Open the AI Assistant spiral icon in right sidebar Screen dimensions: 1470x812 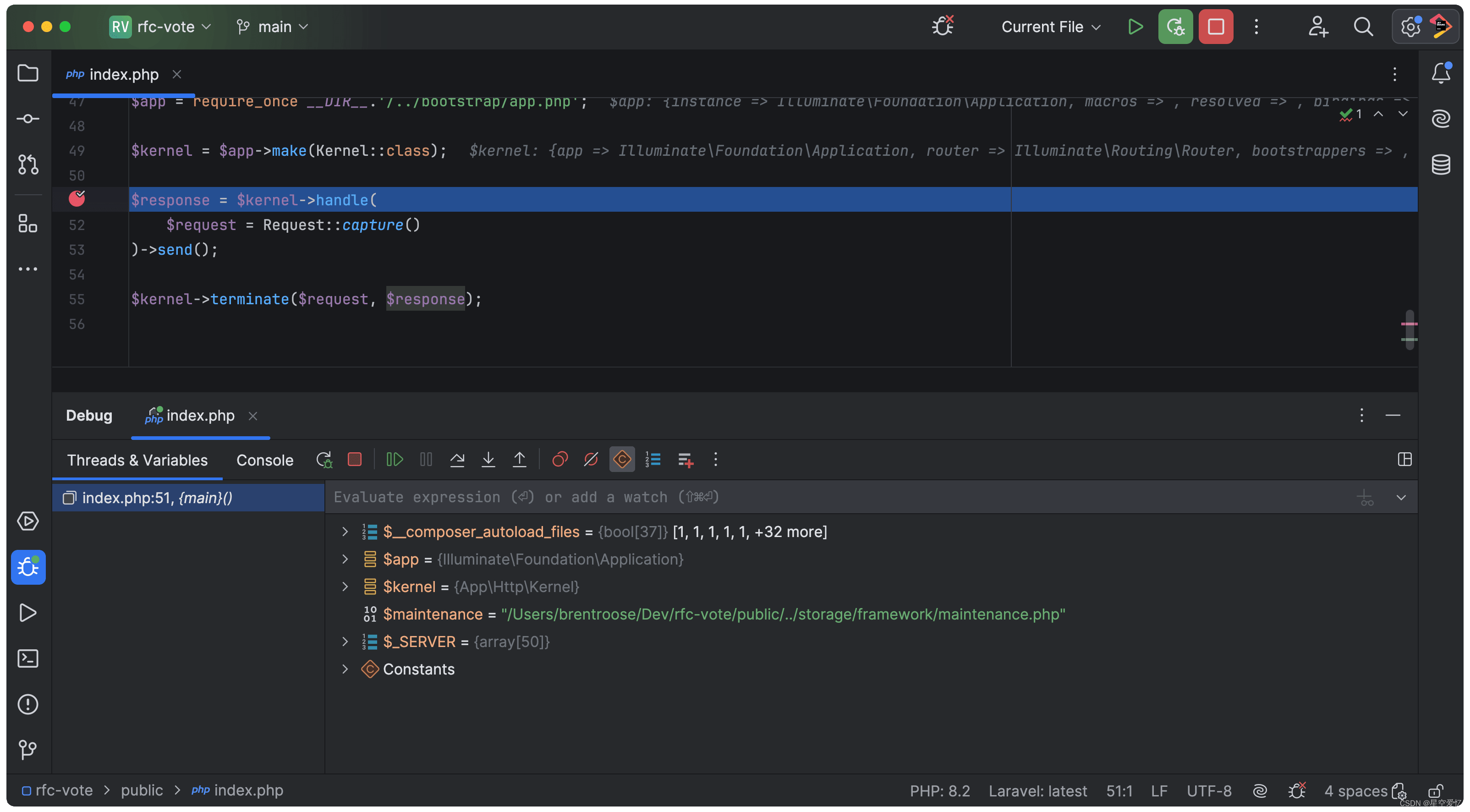pyautogui.click(x=1440, y=119)
